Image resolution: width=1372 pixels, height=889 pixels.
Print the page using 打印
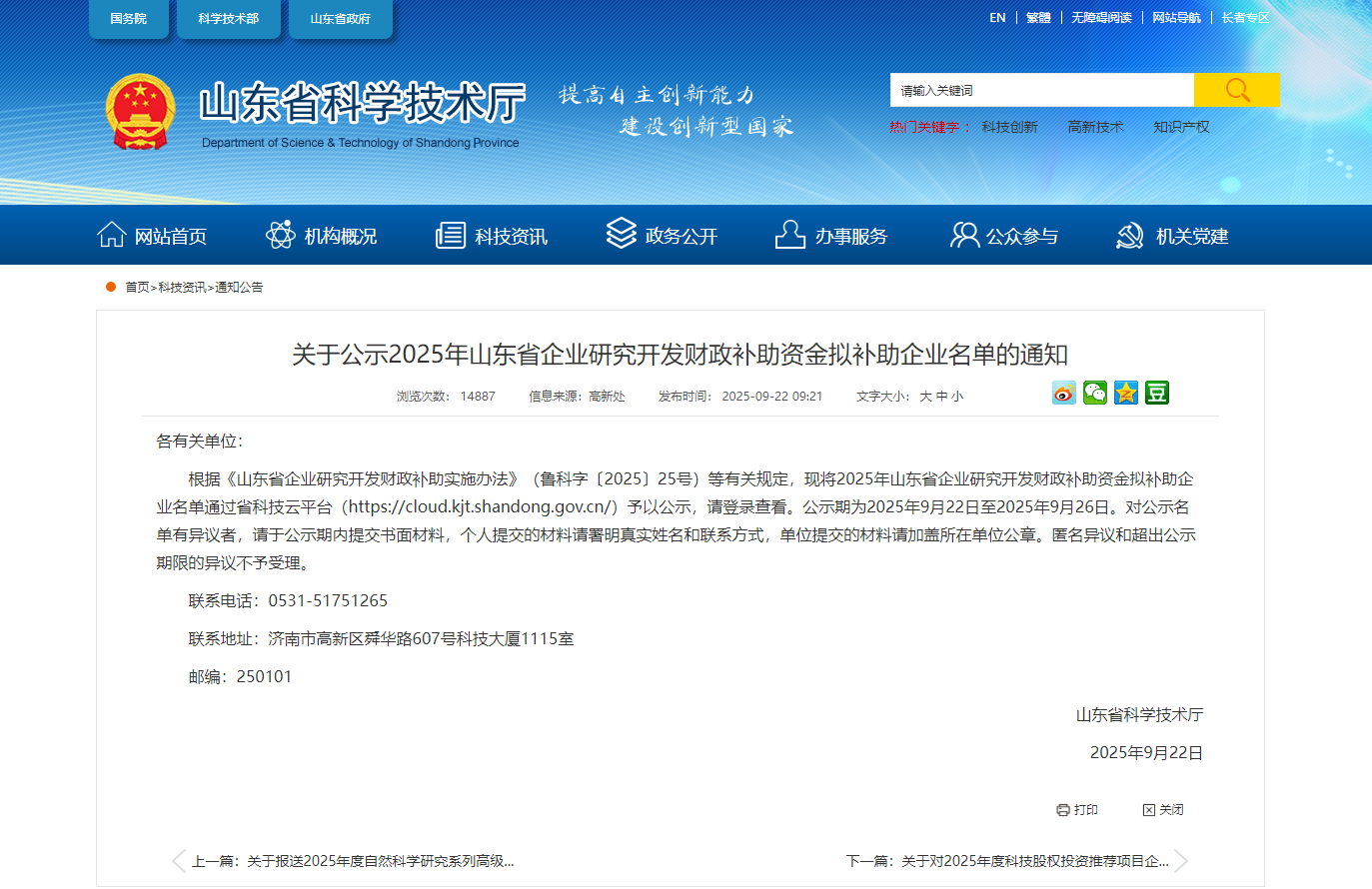point(1077,810)
